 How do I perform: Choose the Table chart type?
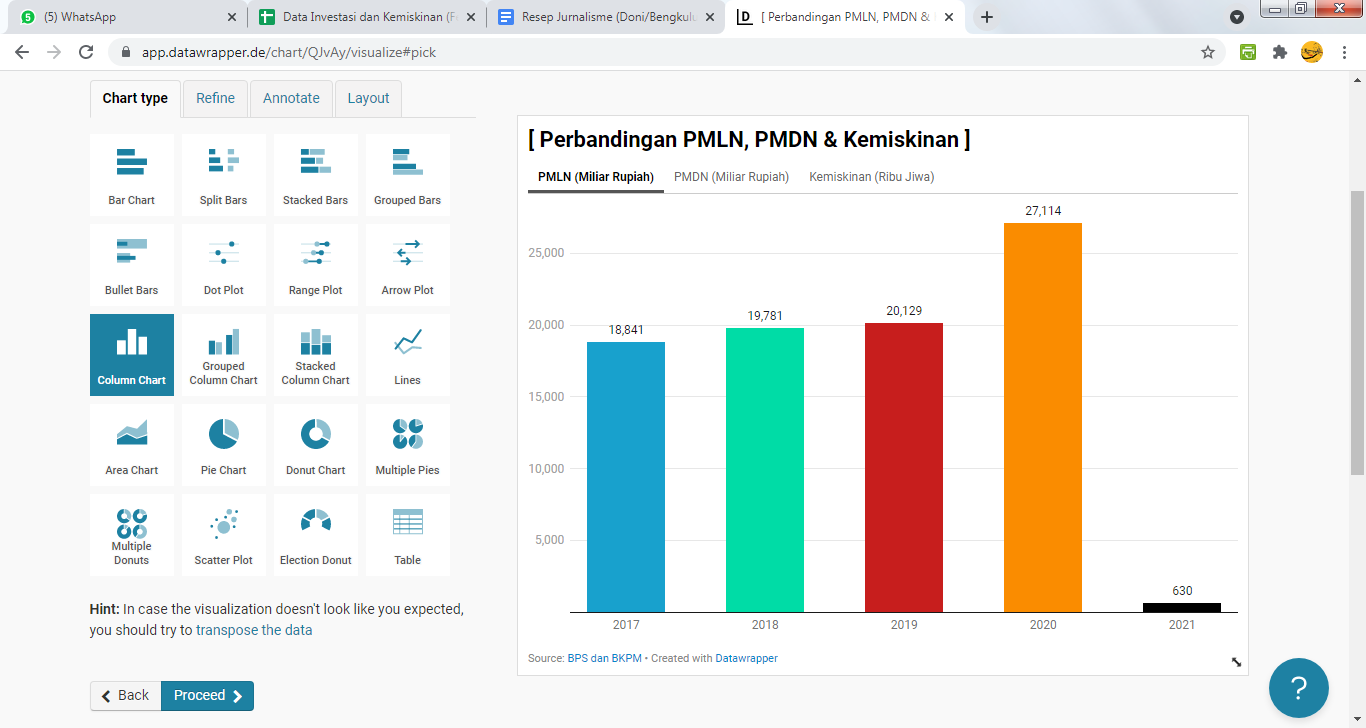pyautogui.click(x=407, y=536)
